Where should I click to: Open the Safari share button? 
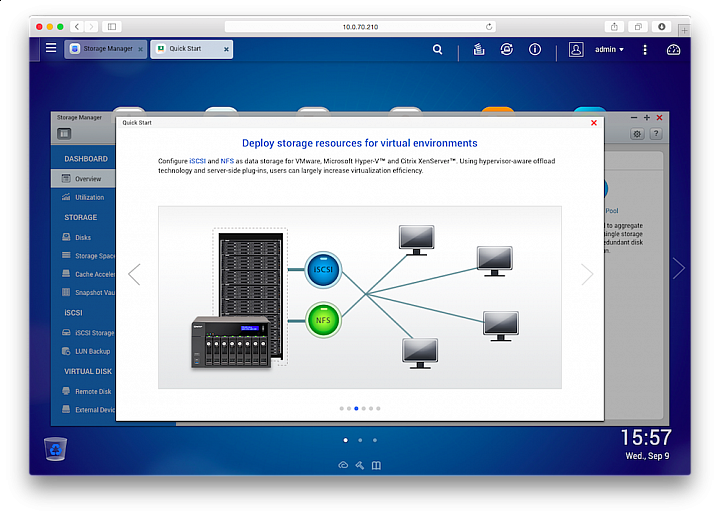(614, 27)
